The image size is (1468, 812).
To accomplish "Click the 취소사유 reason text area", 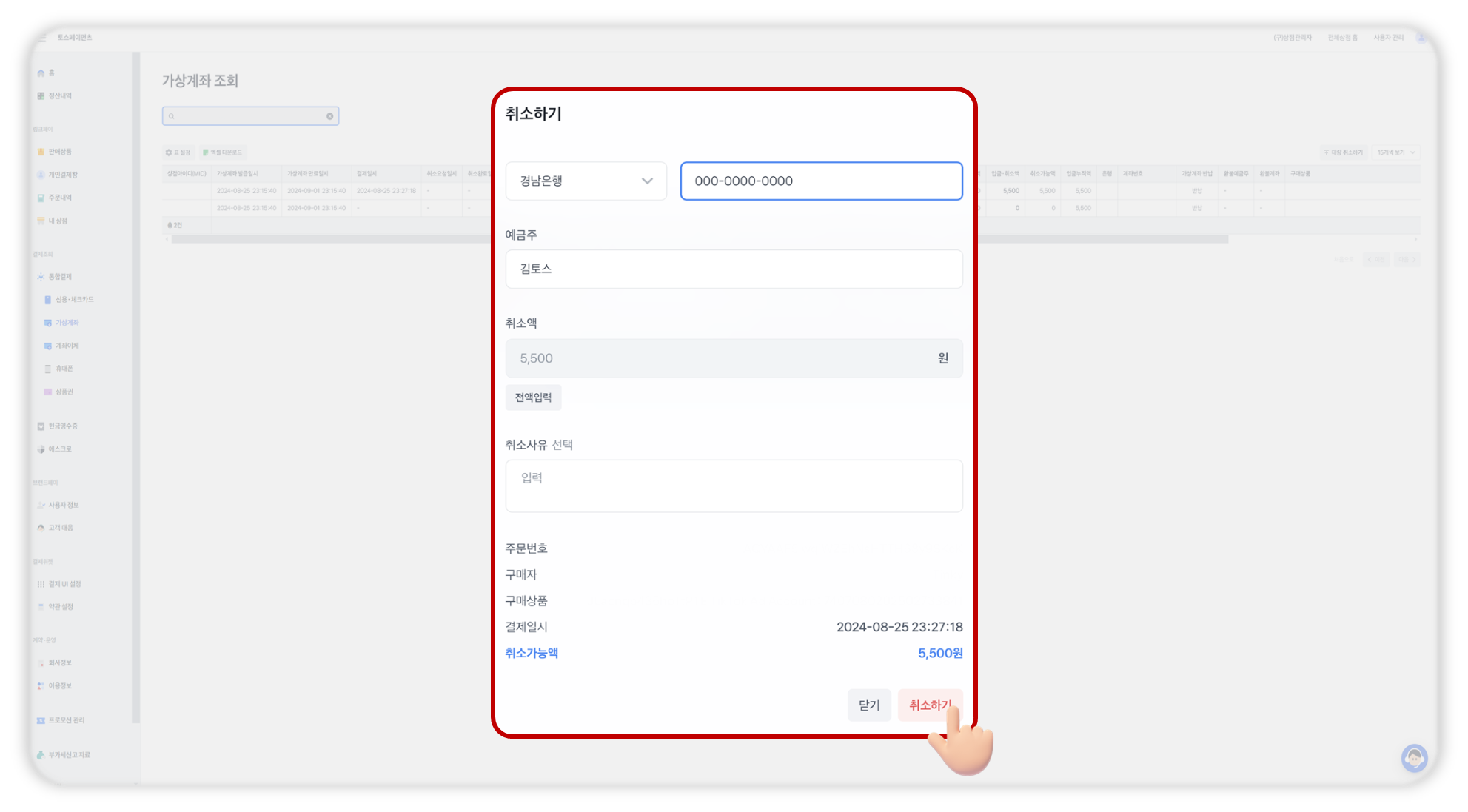I will tap(733, 486).
